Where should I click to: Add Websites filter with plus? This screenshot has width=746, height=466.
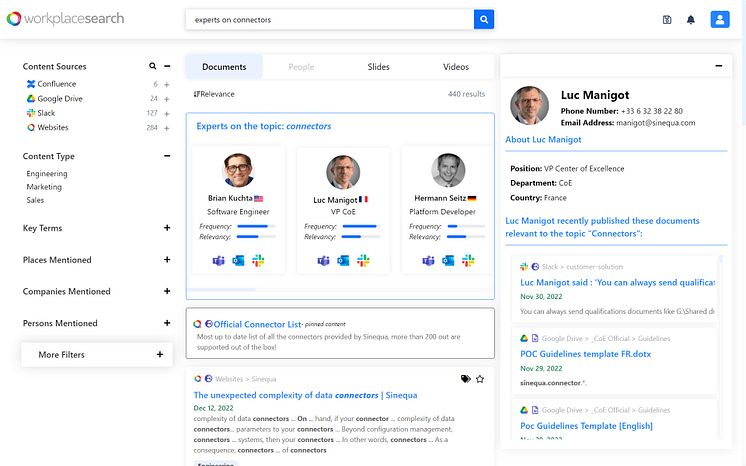(167, 128)
